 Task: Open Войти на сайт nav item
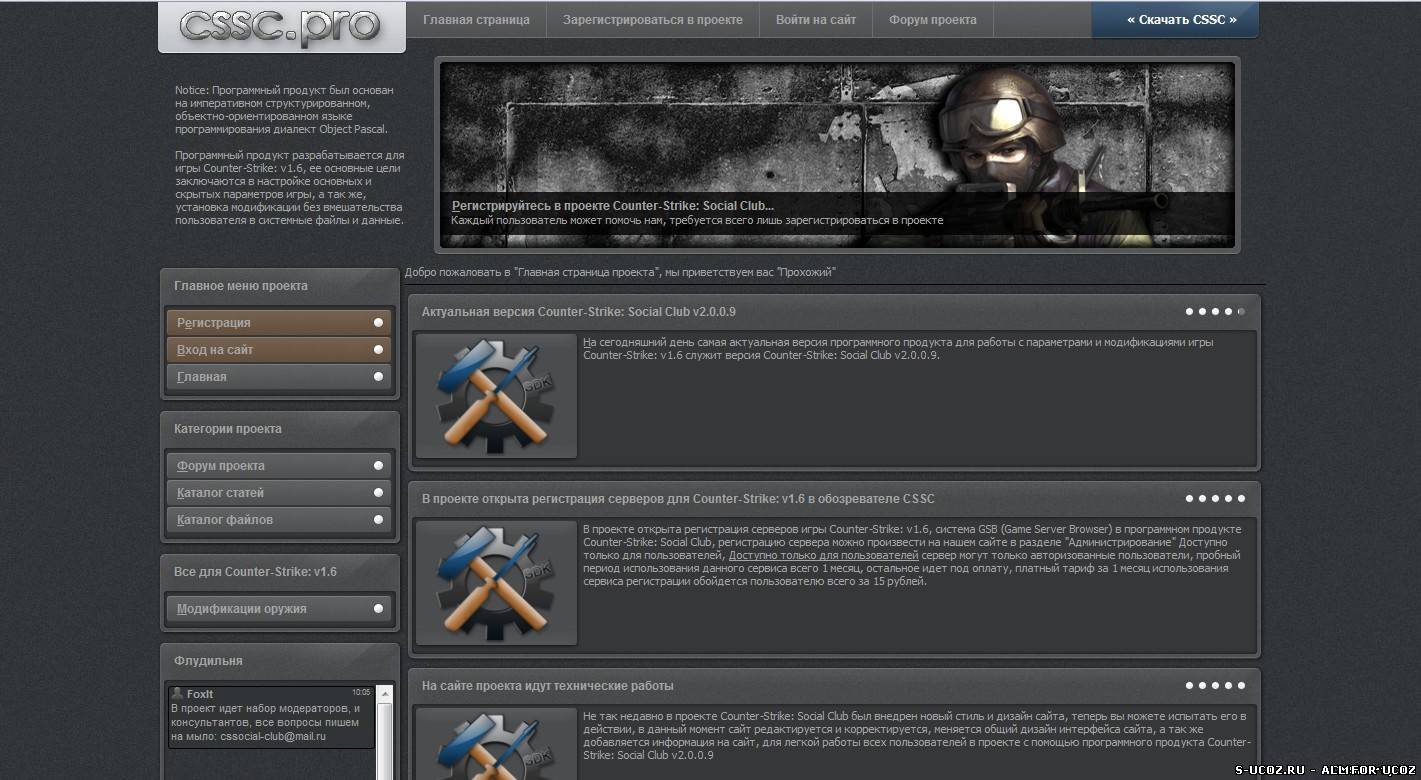click(x=816, y=20)
